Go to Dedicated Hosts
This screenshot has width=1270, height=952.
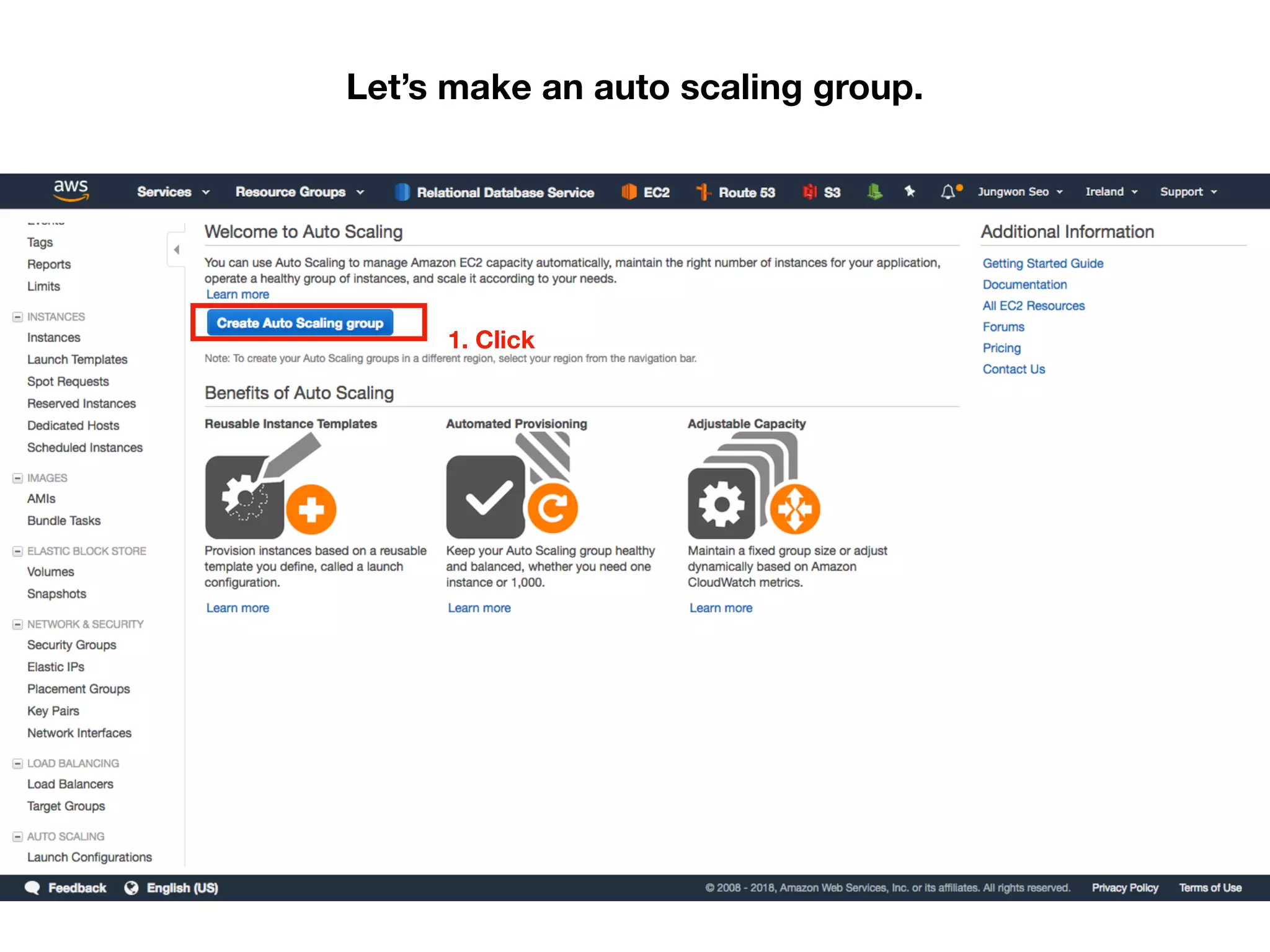coord(73,426)
